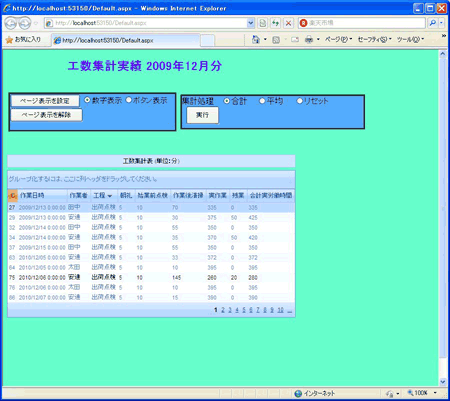The width and height of the screenshot is (450, 401).
Task: Go to grid page 10
Action: (x=280, y=310)
